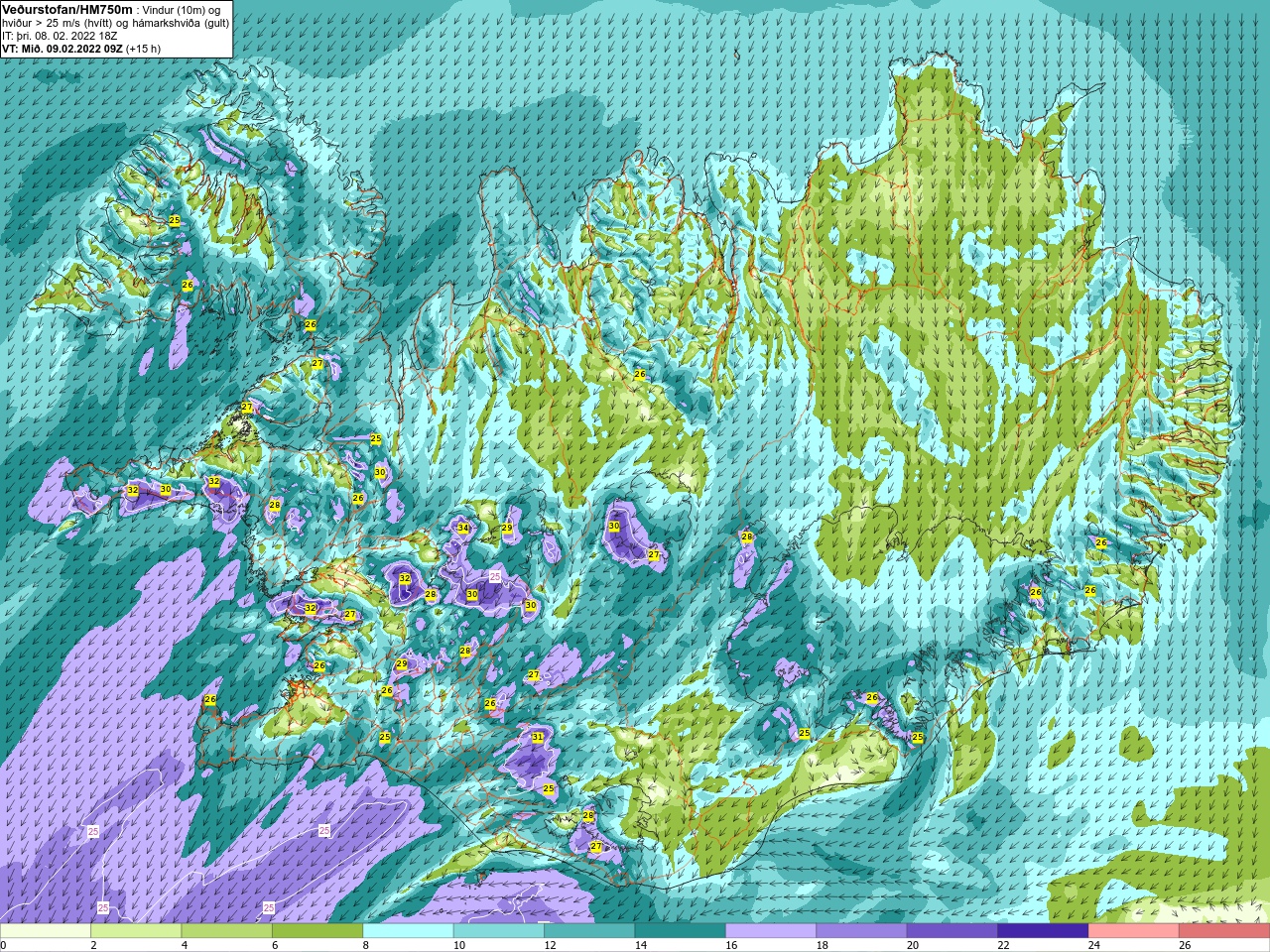Click the 'VT: Mið. 09.02.2022 09Z' valid time

coord(63,49)
